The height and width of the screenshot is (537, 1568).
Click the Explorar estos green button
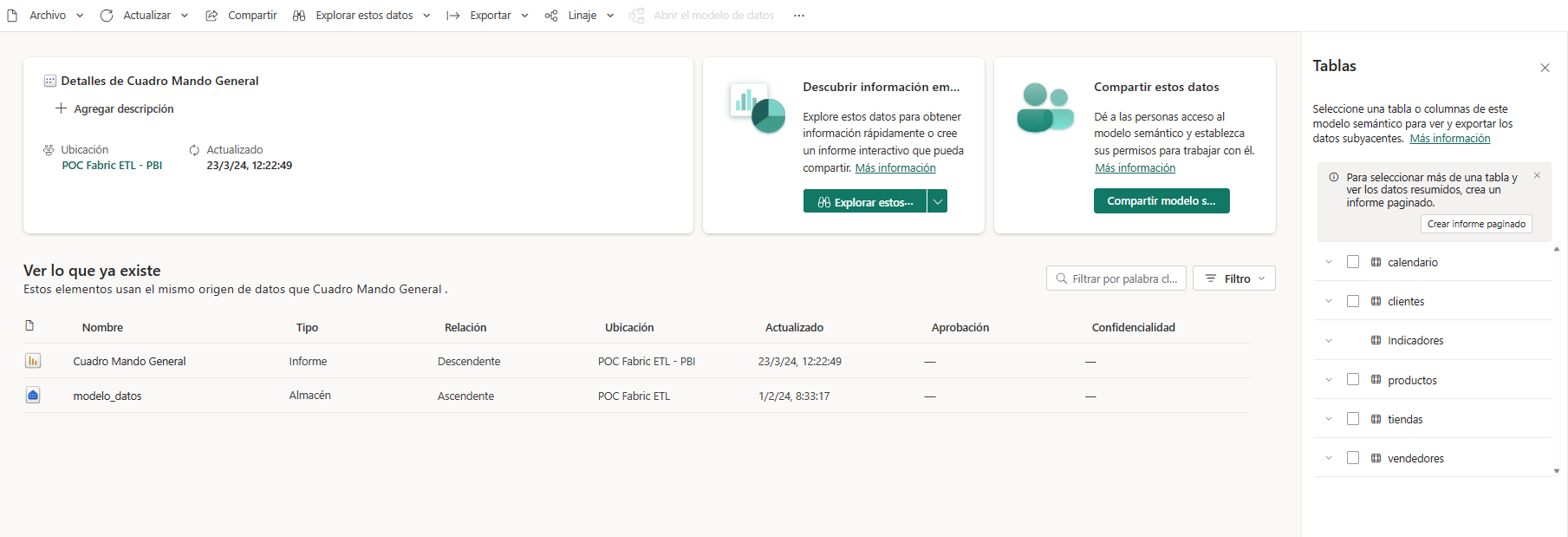pyautogui.click(x=865, y=201)
